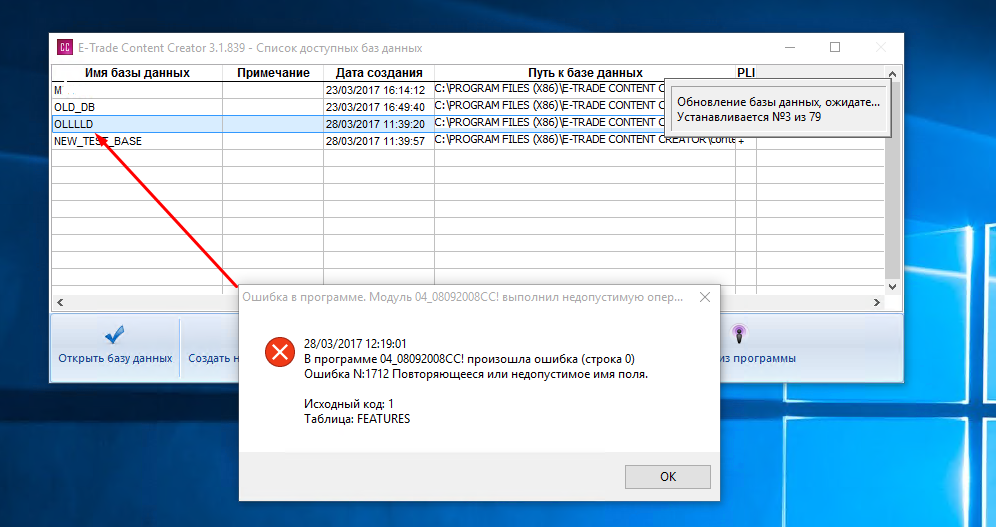Click horizontal scrollbar right arrow
The image size is (996, 527).
point(877,302)
